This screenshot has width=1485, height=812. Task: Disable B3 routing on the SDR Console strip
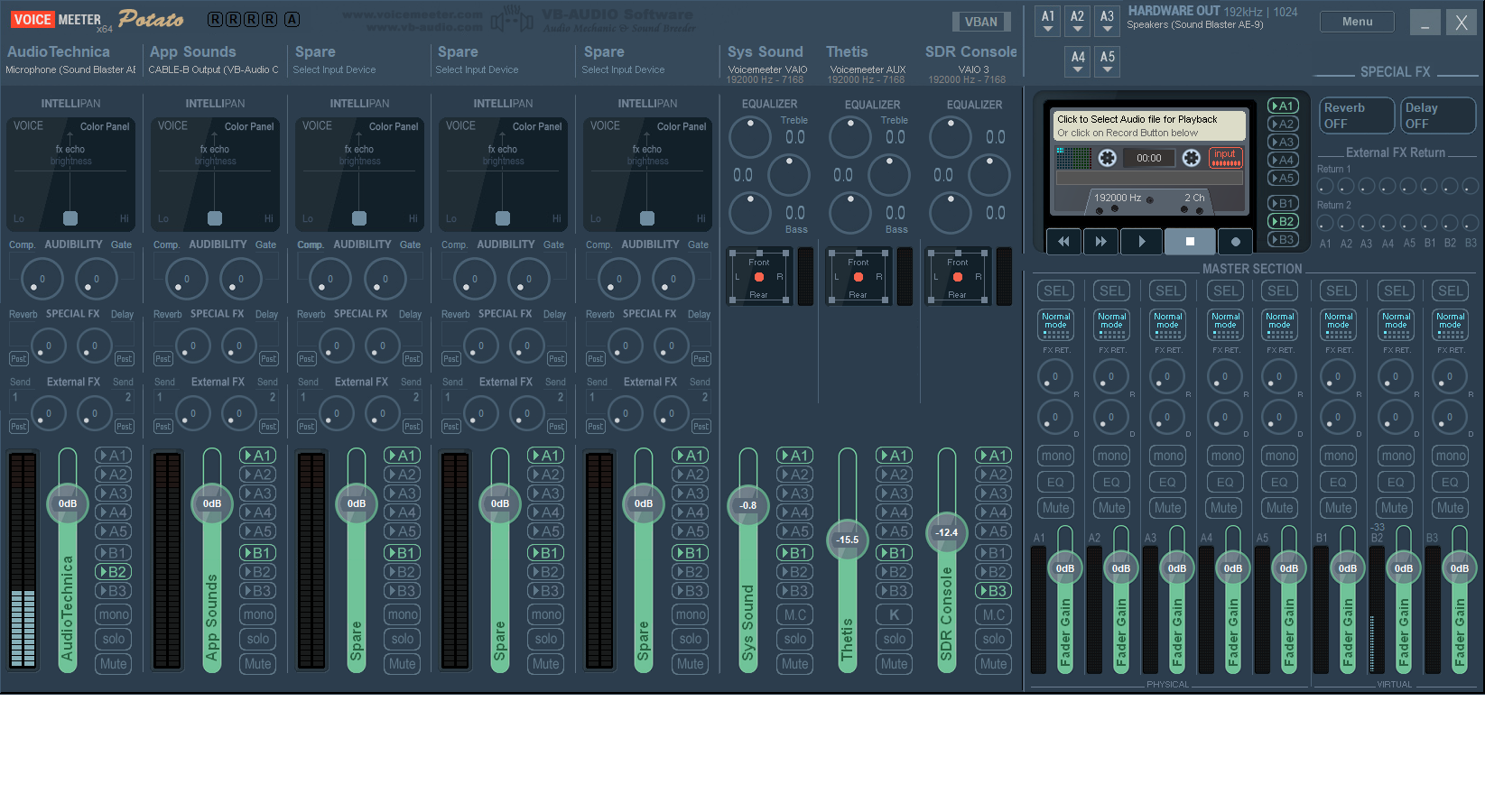[x=994, y=591]
